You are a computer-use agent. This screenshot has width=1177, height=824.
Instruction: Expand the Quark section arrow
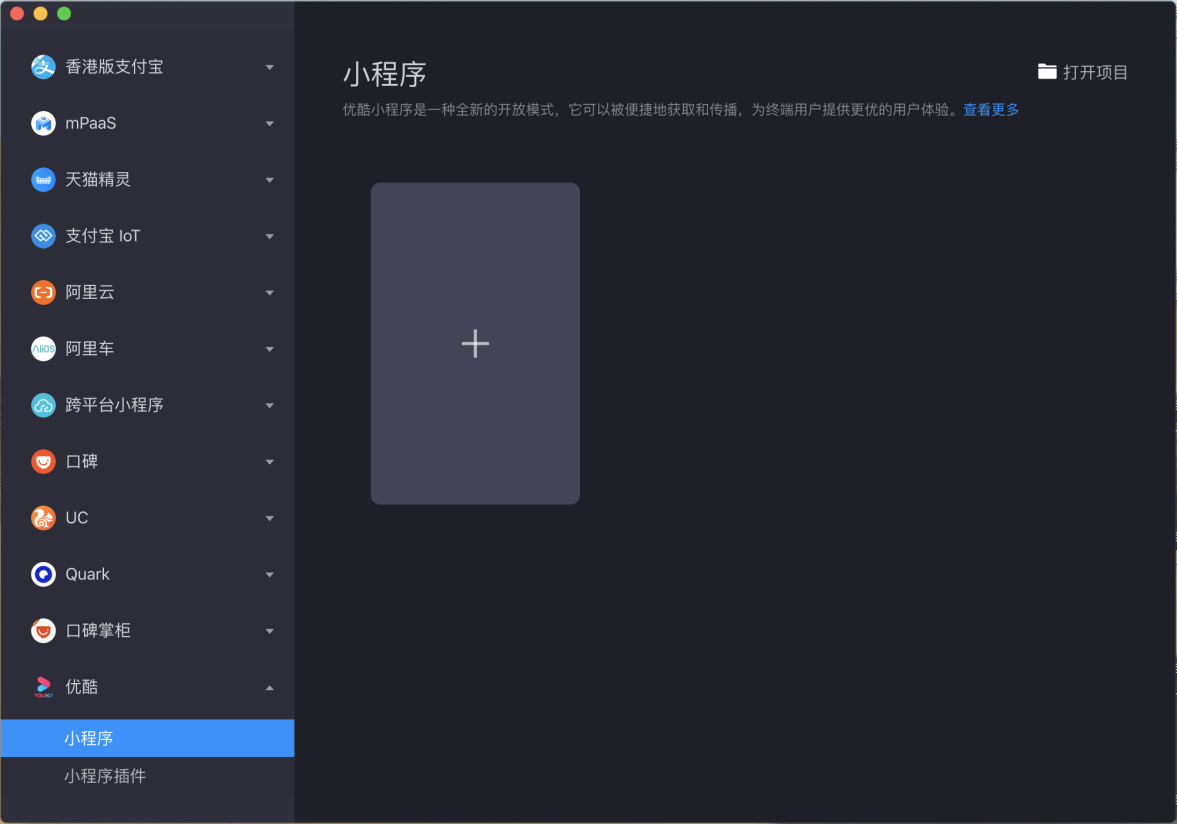[x=269, y=575]
